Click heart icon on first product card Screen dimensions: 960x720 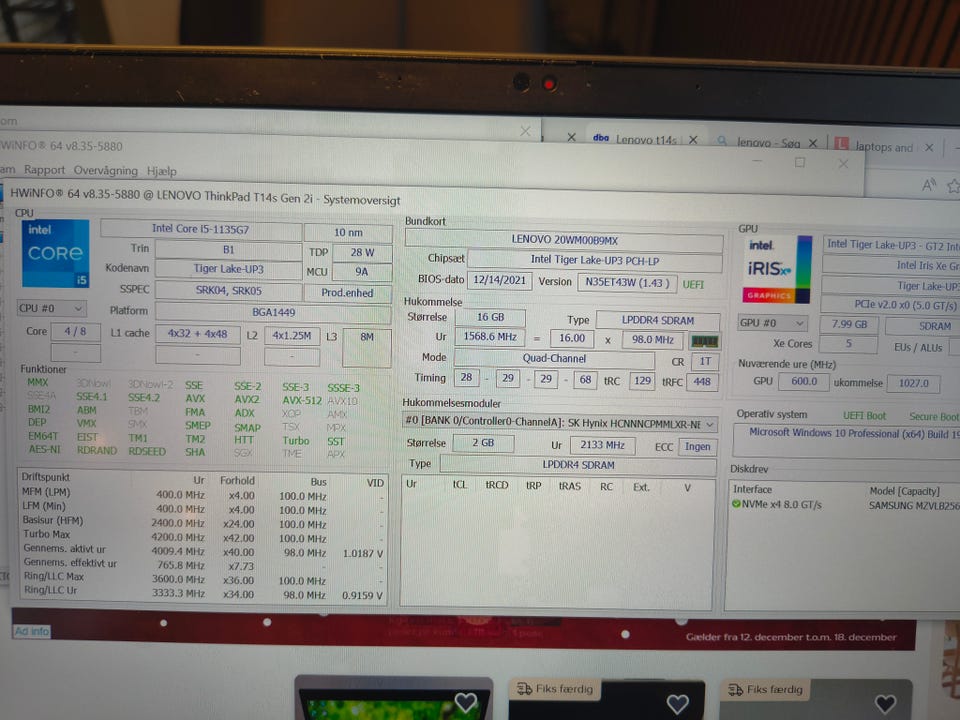click(x=465, y=702)
